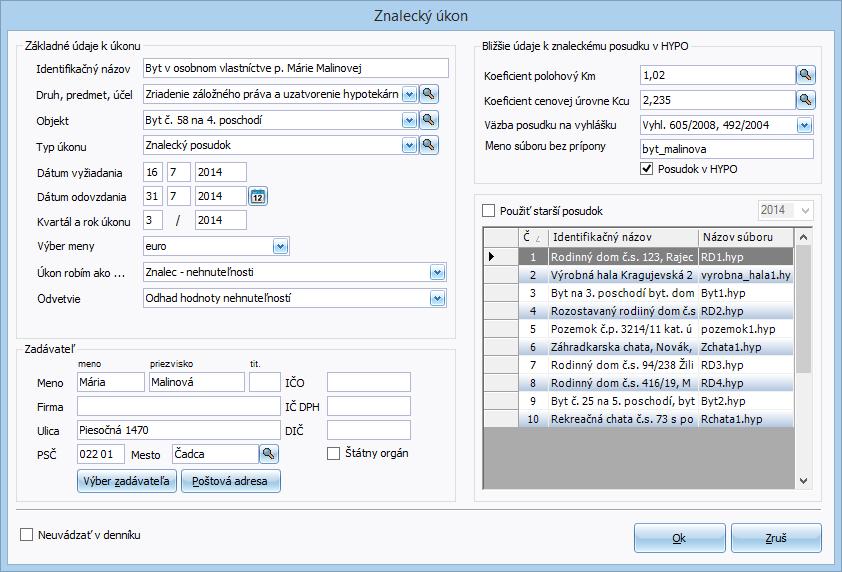Screen dimensions: 842x572
Task: Click the empty IČO field
Action: pos(369,382)
